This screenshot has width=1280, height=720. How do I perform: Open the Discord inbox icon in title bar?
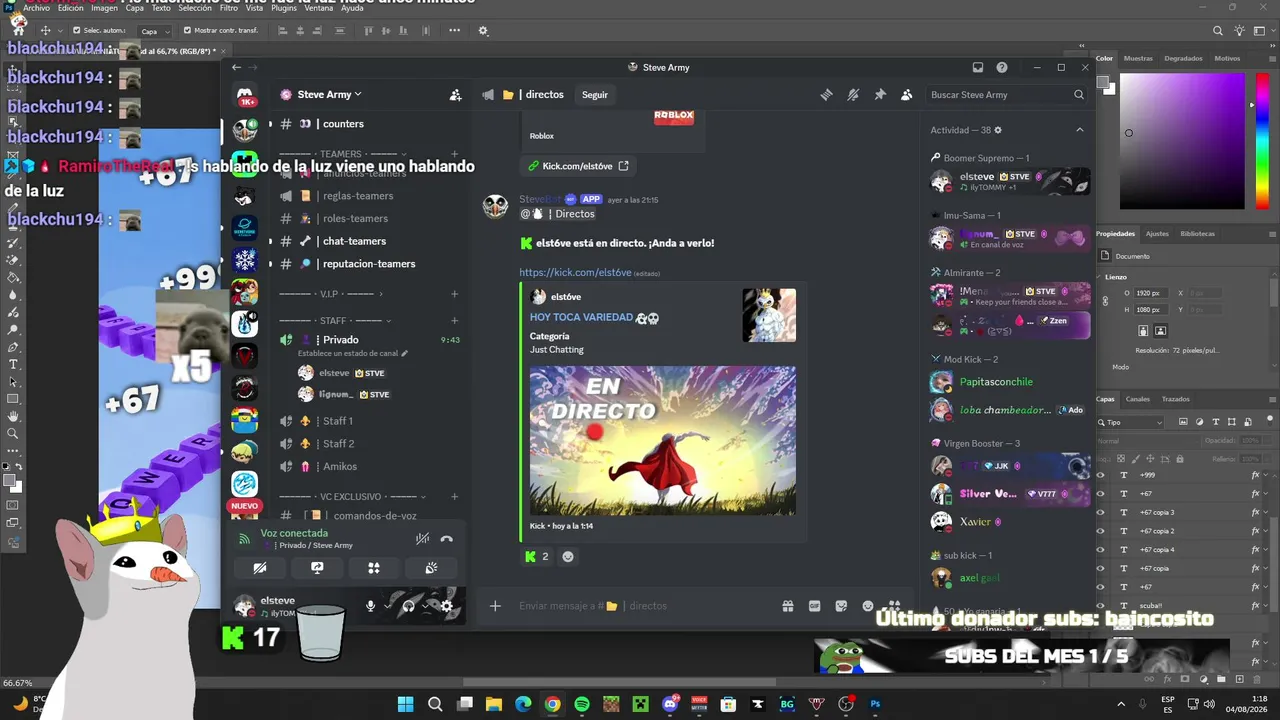pyautogui.click(x=978, y=68)
